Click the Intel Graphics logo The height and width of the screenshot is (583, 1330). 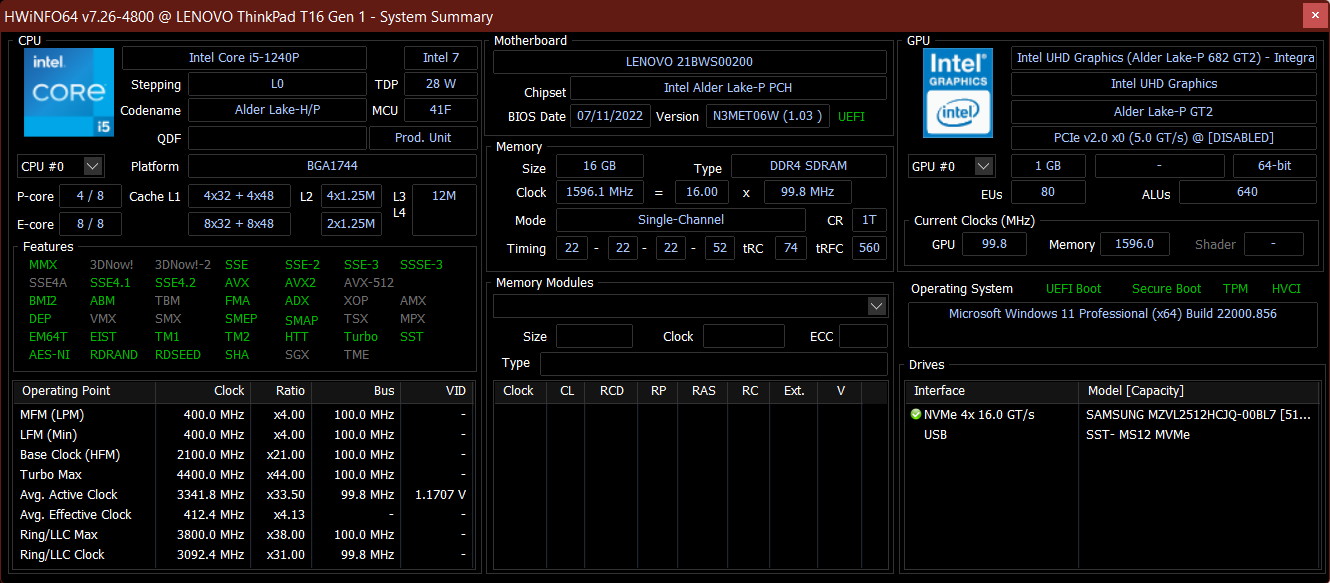959,93
